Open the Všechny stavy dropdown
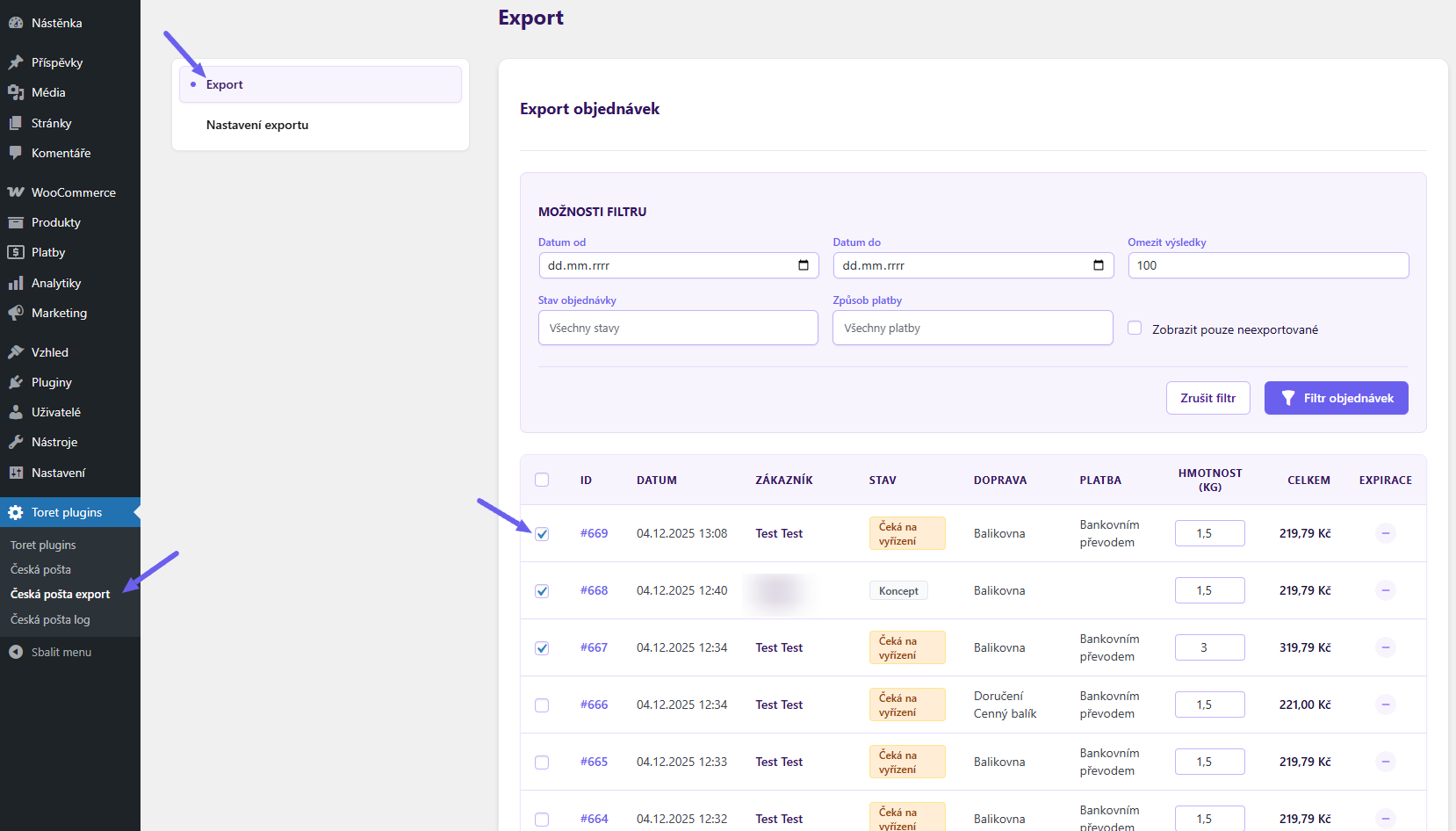This screenshot has width=1456, height=831. tap(677, 327)
